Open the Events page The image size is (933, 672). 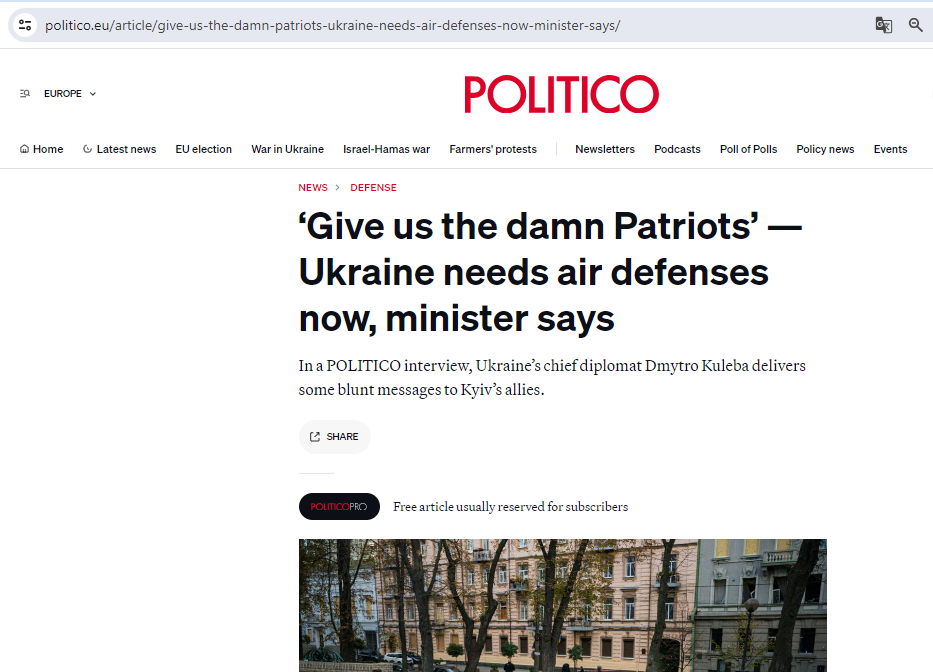pos(890,149)
